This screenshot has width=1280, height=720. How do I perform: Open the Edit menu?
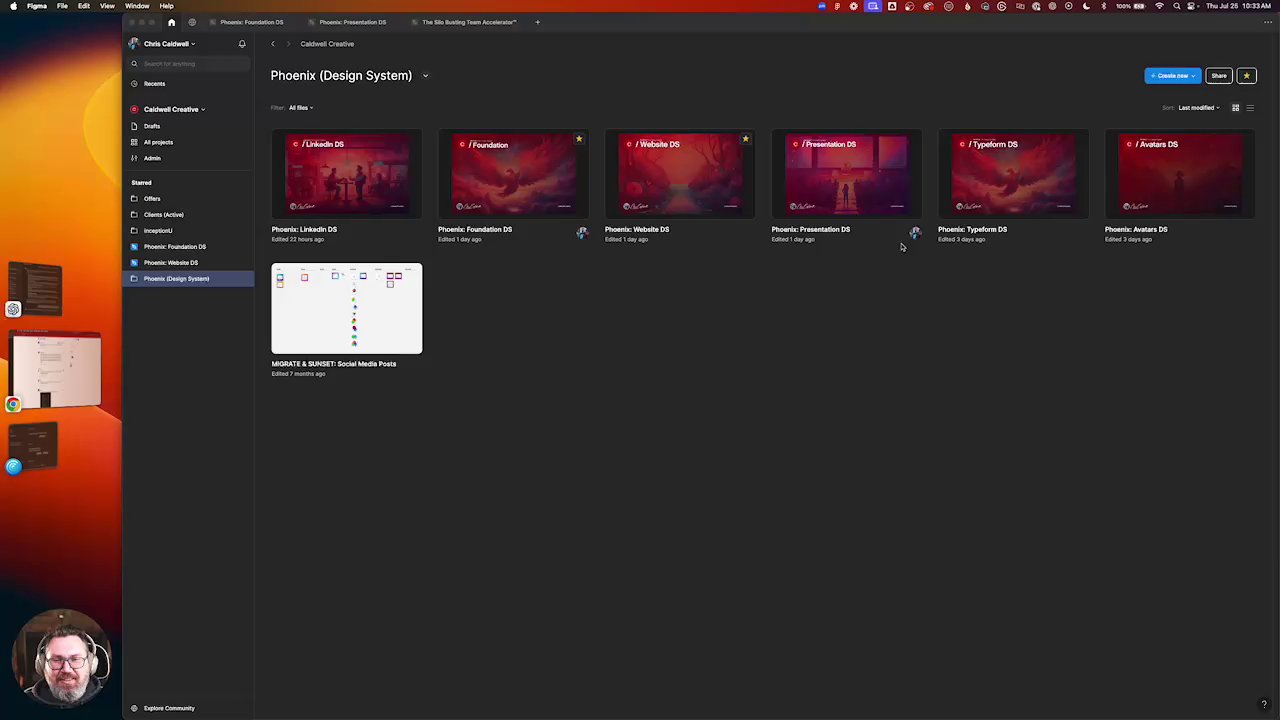(84, 6)
